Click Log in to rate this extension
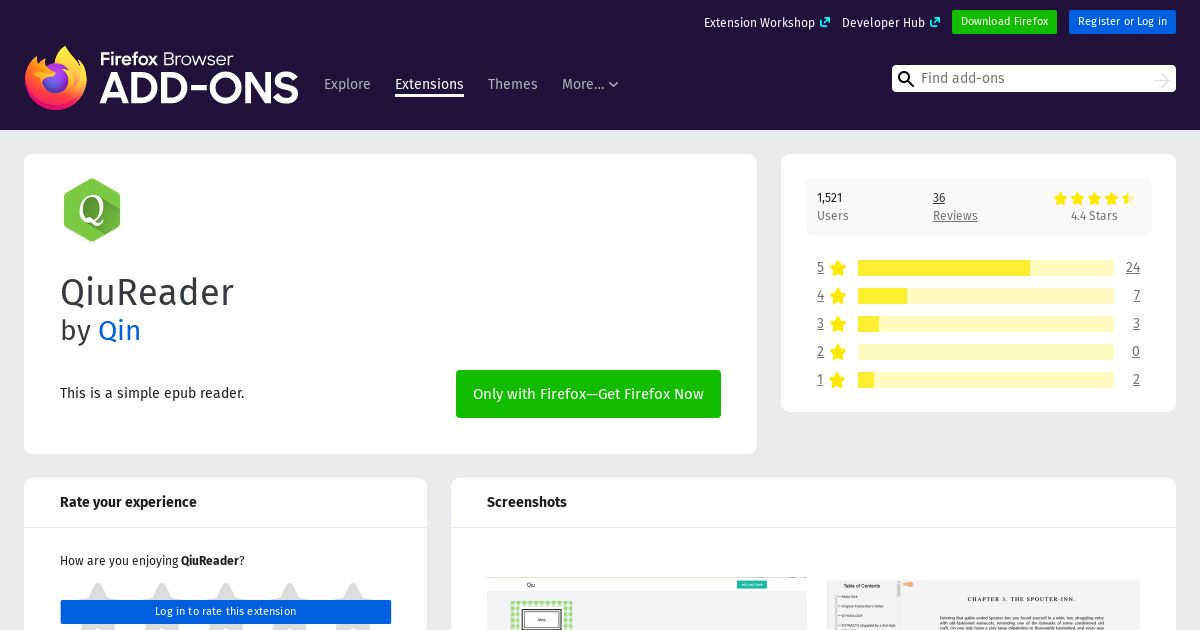Image resolution: width=1200 pixels, height=630 pixels. click(226, 612)
